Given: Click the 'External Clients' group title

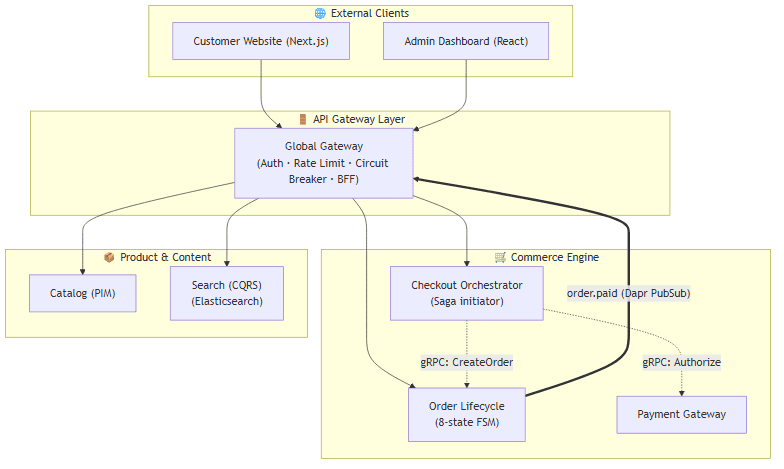Looking at the screenshot, I should 370,14.
